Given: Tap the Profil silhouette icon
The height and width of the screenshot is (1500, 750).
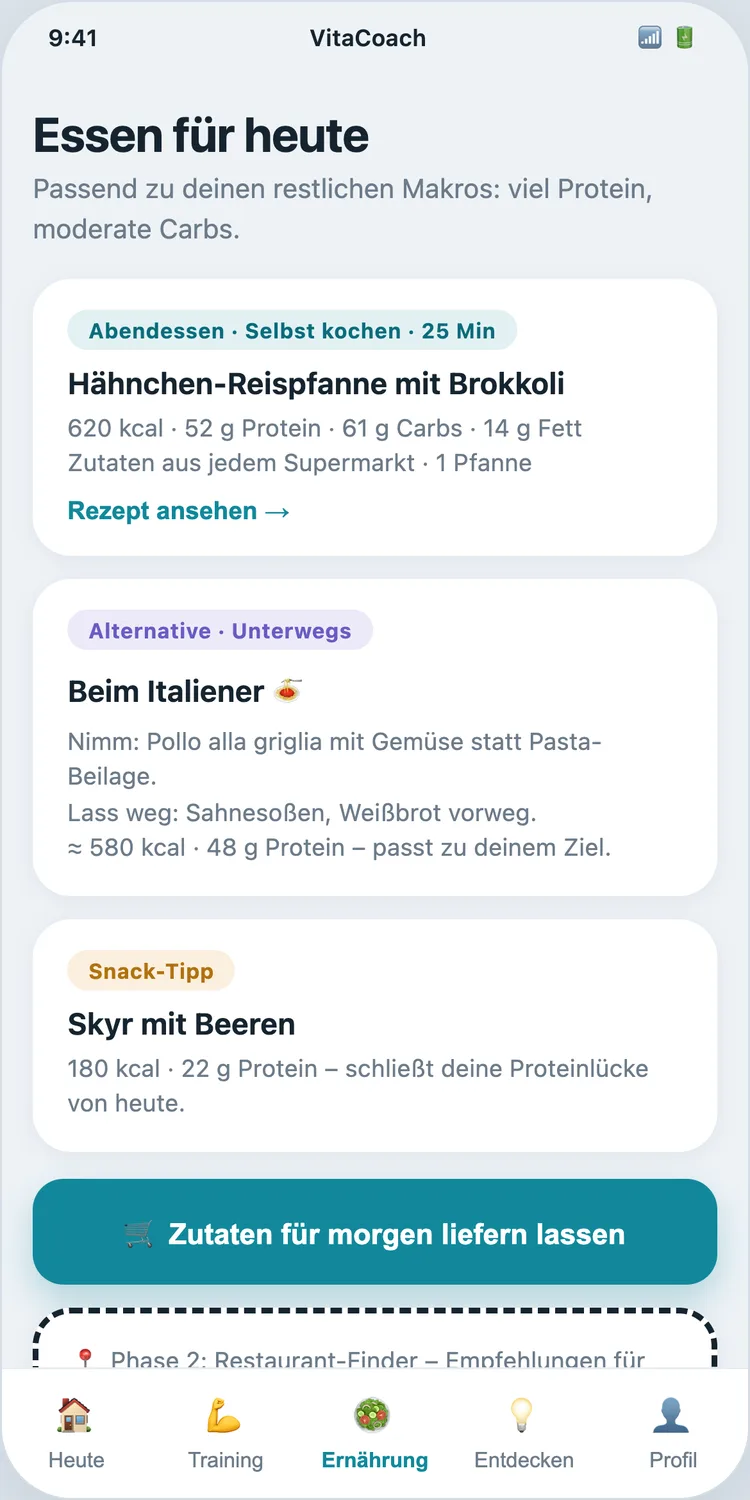Looking at the screenshot, I should click(x=673, y=1414).
